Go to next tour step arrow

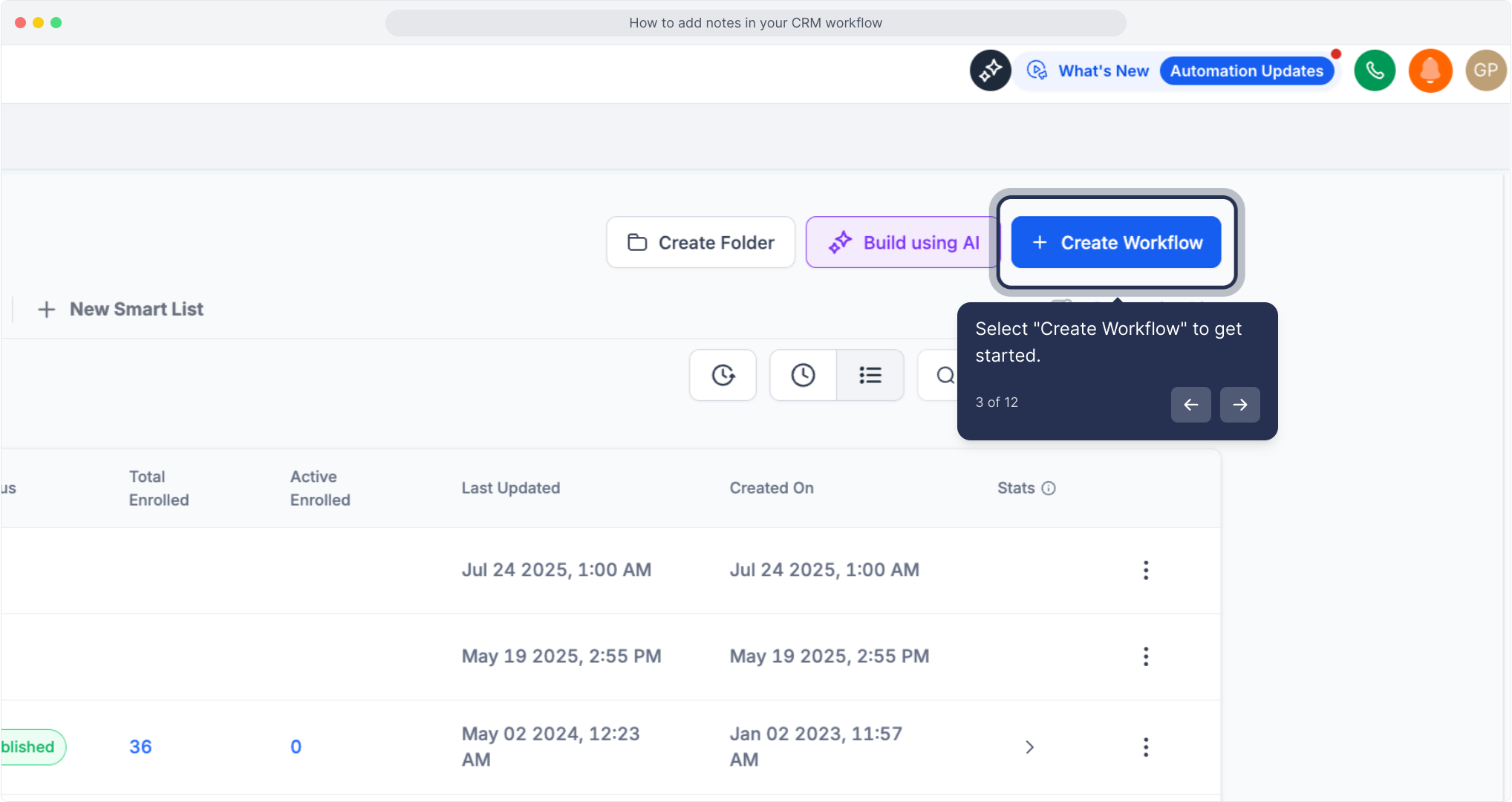pyautogui.click(x=1239, y=405)
